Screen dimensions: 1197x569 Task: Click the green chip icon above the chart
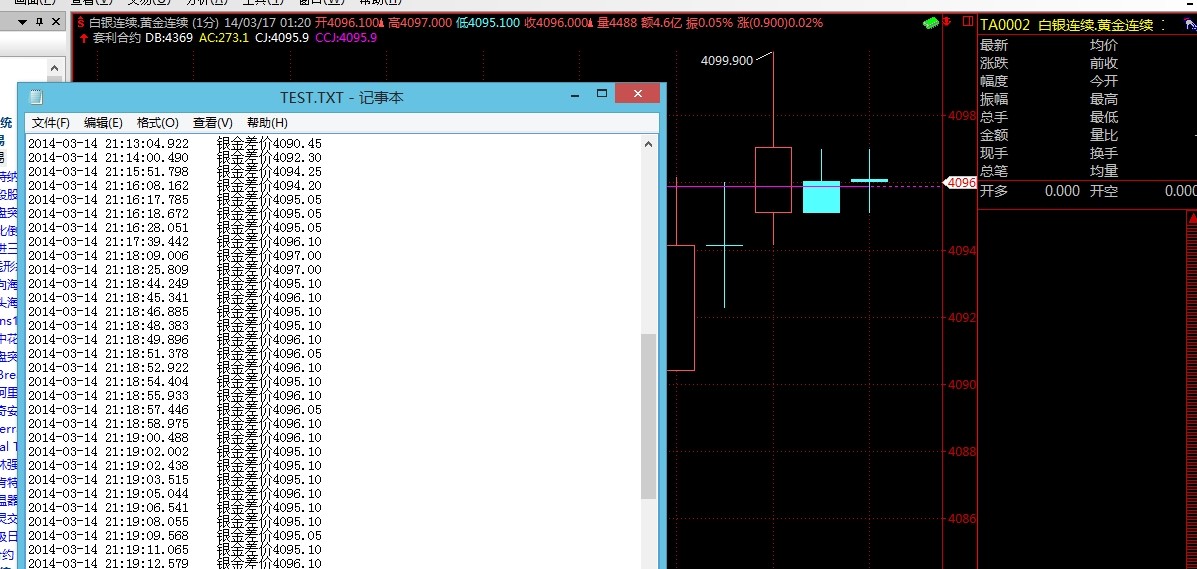coord(930,22)
